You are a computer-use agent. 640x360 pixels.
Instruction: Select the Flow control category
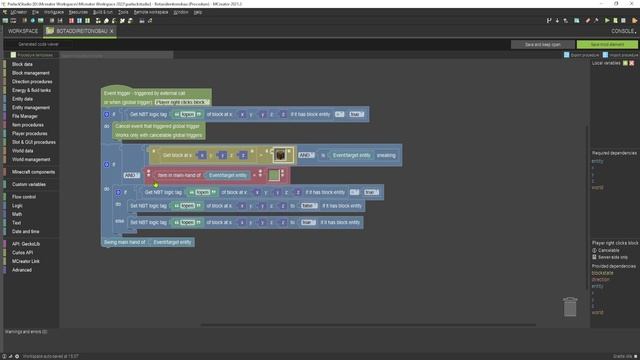24,197
